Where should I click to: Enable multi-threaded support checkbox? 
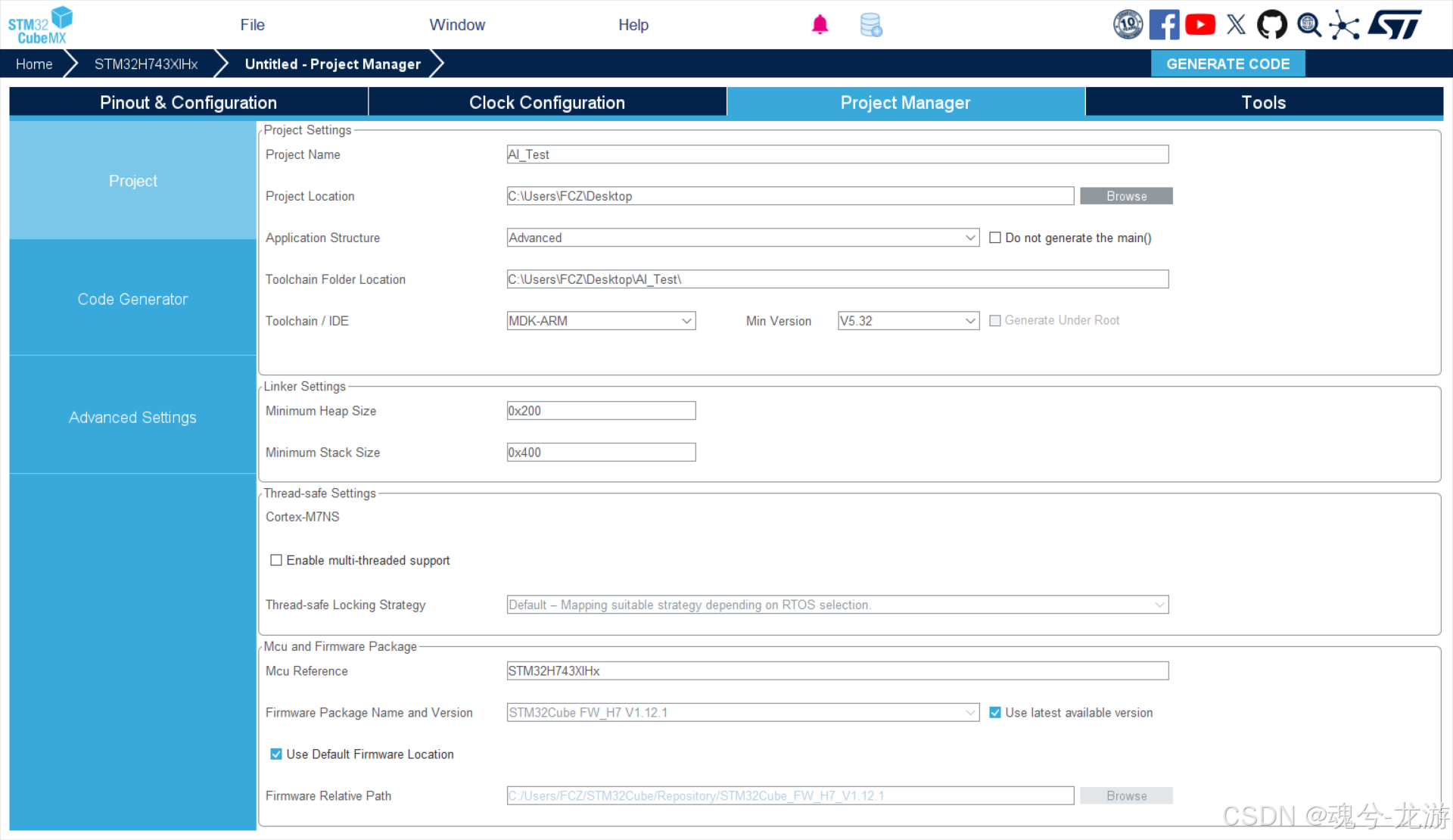(x=276, y=560)
